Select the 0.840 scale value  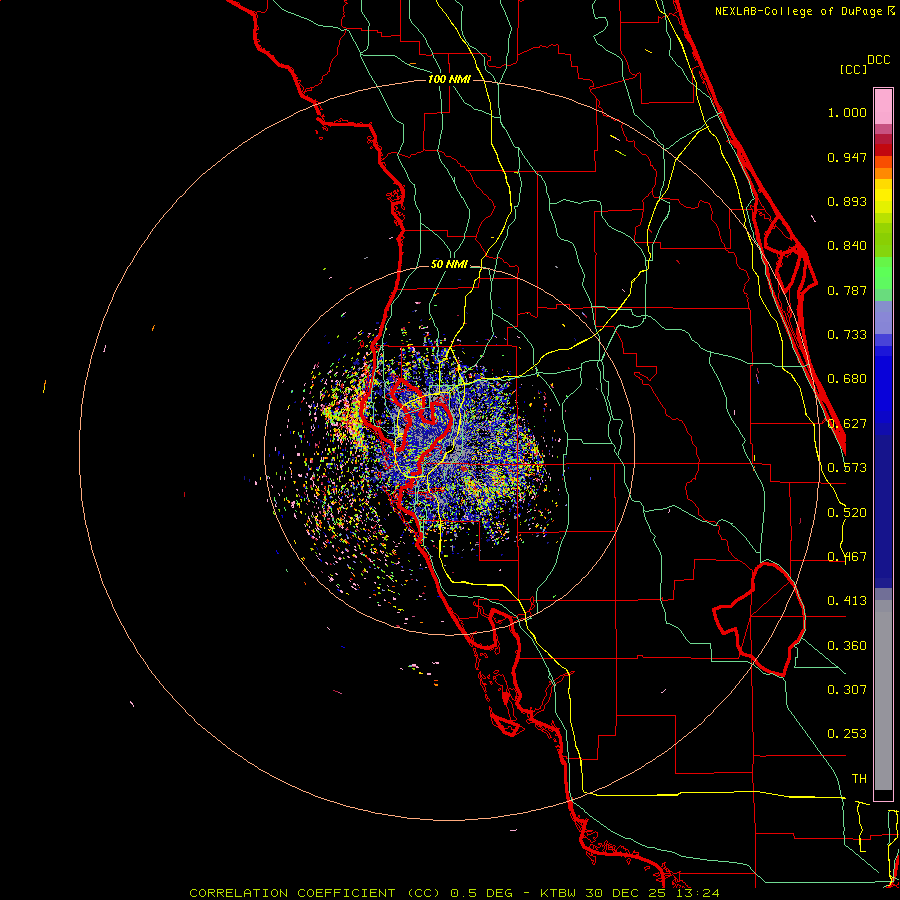click(847, 246)
